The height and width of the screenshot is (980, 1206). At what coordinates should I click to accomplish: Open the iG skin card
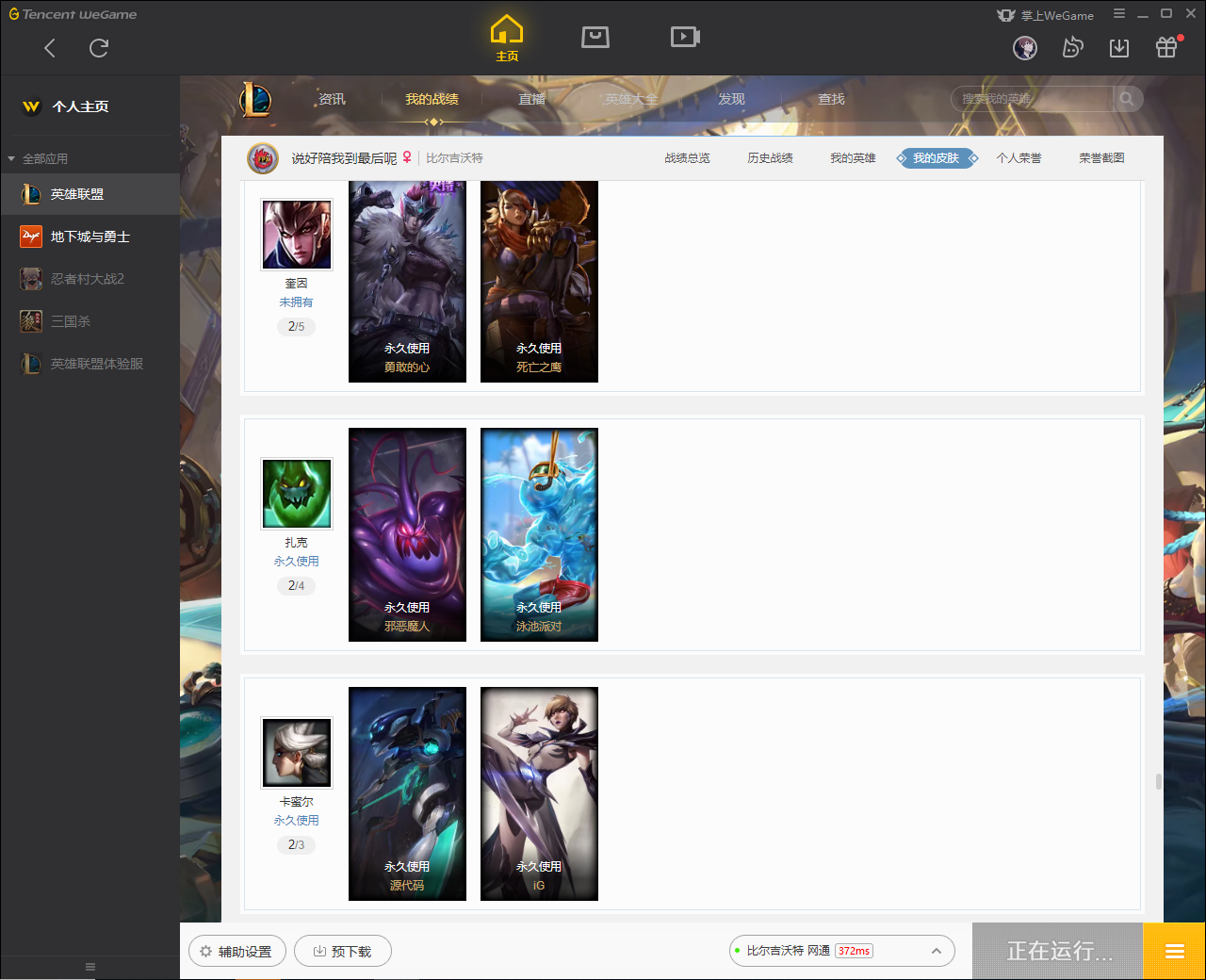coord(539,793)
